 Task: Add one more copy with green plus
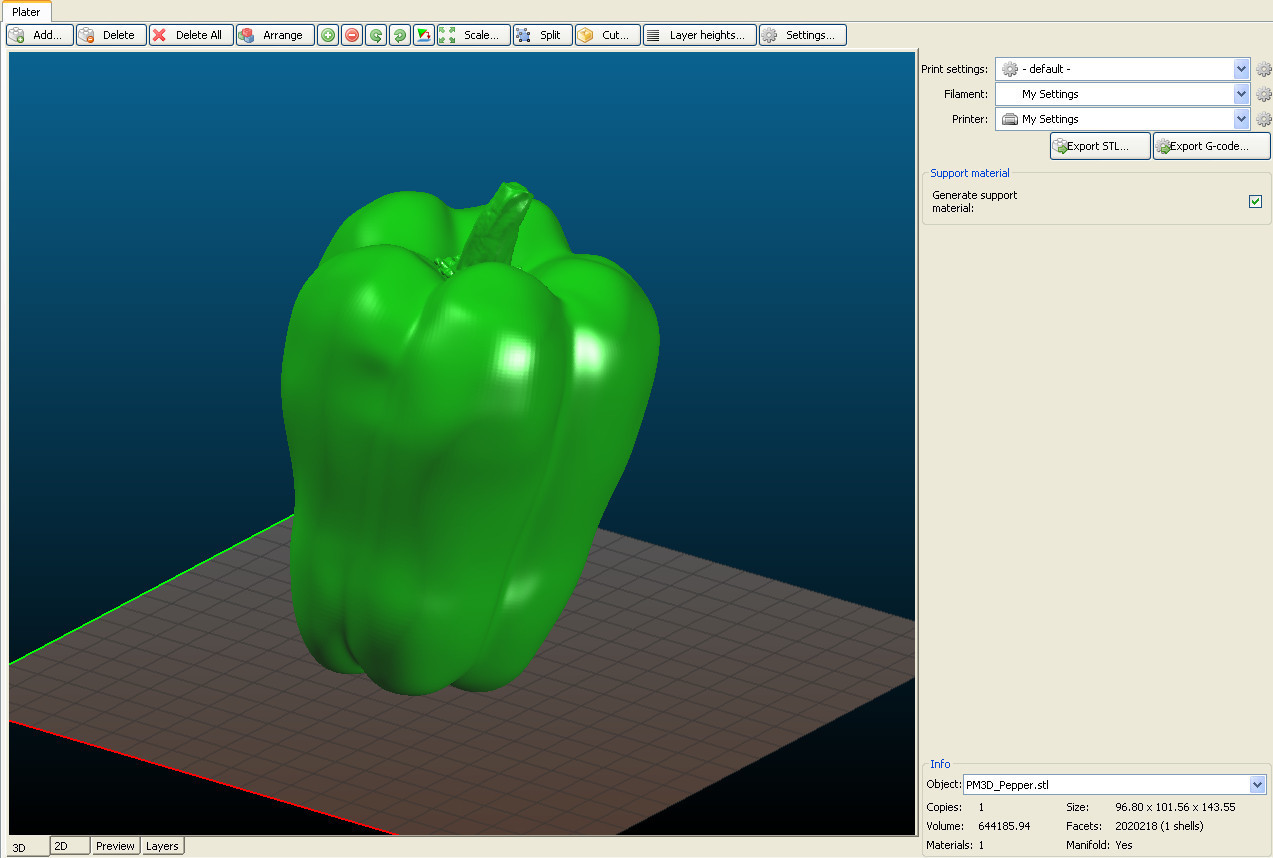tap(328, 35)
